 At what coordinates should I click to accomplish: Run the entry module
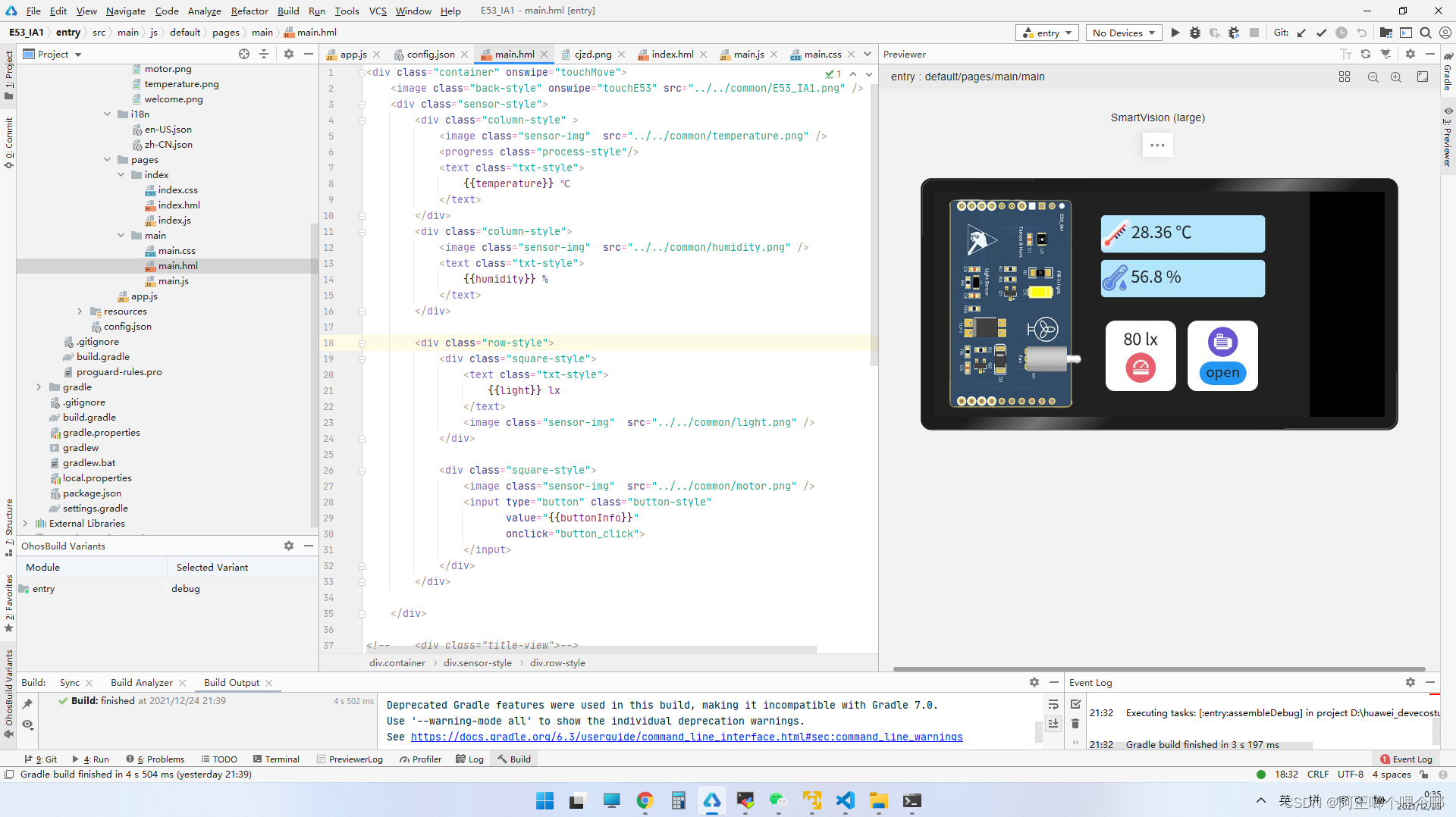click(x=1175, y=33)
